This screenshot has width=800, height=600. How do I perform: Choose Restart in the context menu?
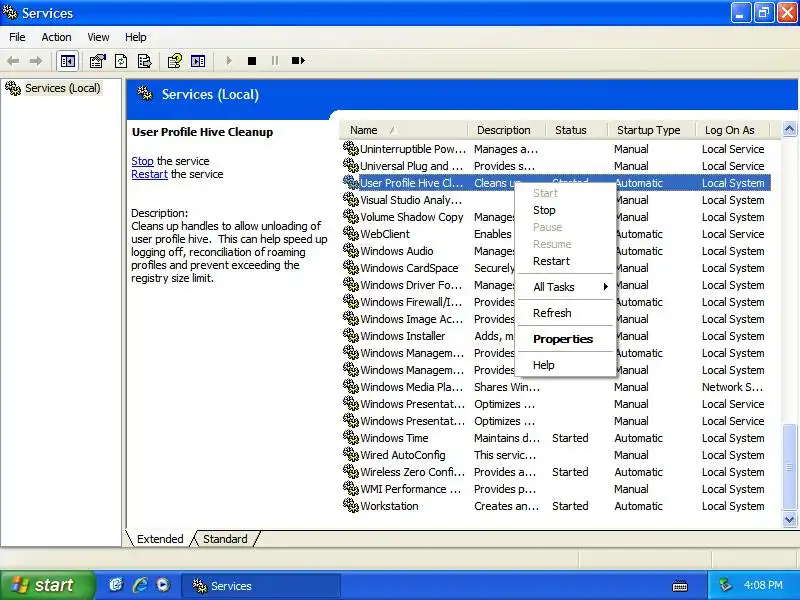(565, 261)
